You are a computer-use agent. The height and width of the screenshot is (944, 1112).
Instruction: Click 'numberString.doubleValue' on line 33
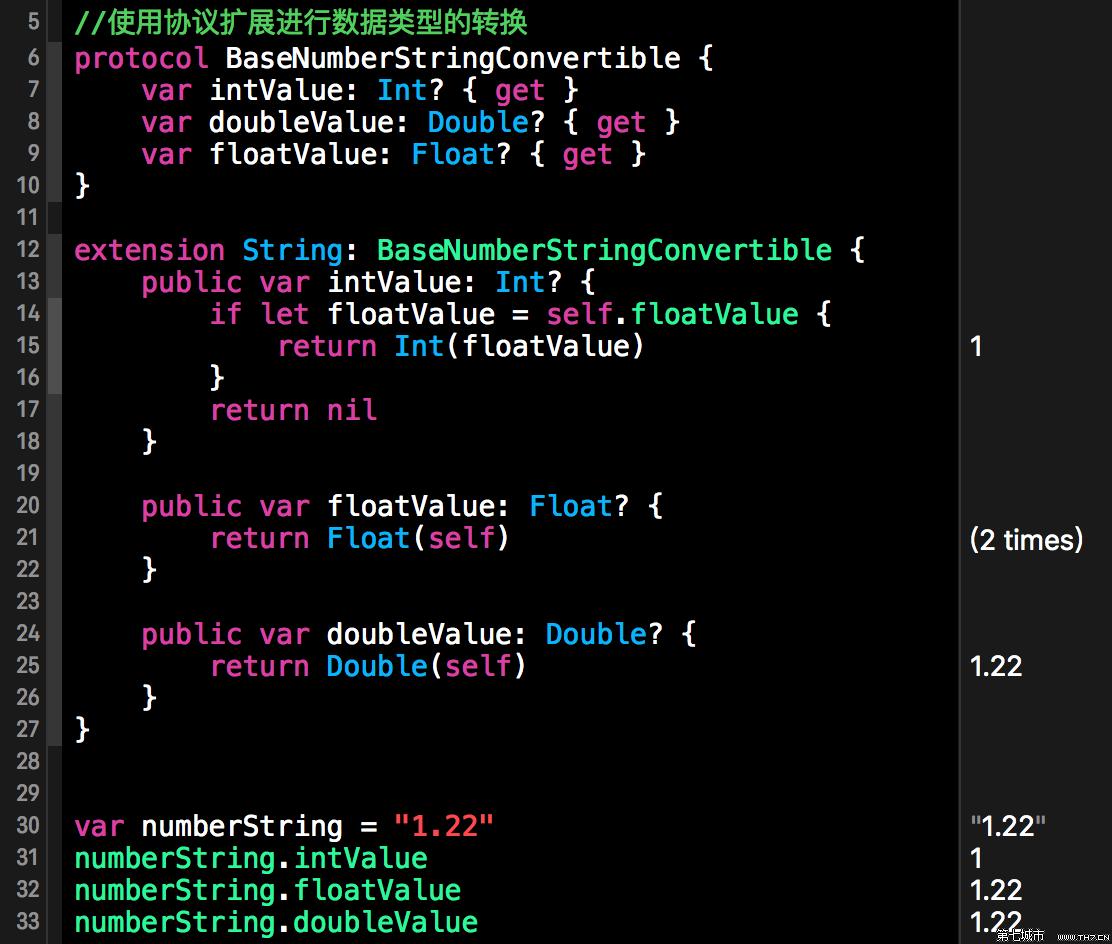point(277,922)
